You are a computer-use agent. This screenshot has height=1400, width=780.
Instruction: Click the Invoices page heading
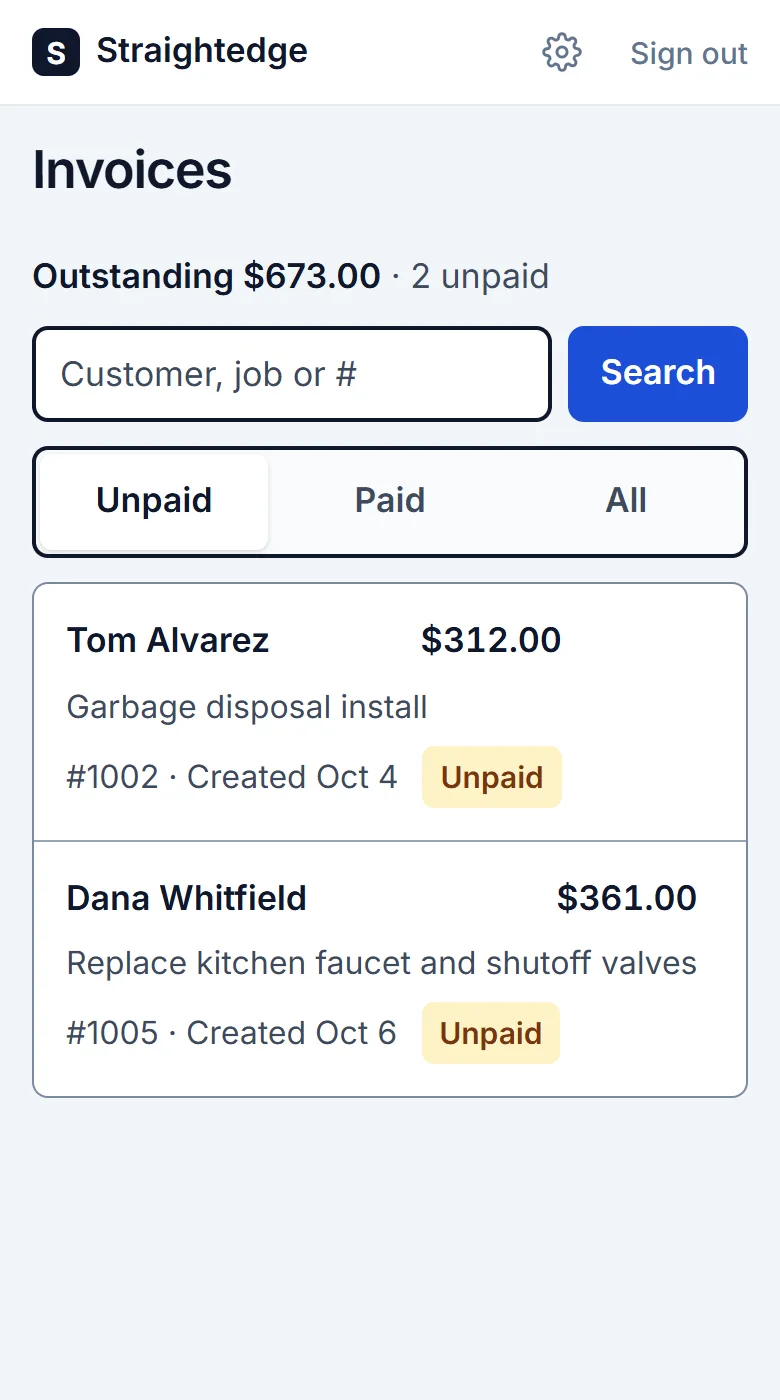coord(132,170)
